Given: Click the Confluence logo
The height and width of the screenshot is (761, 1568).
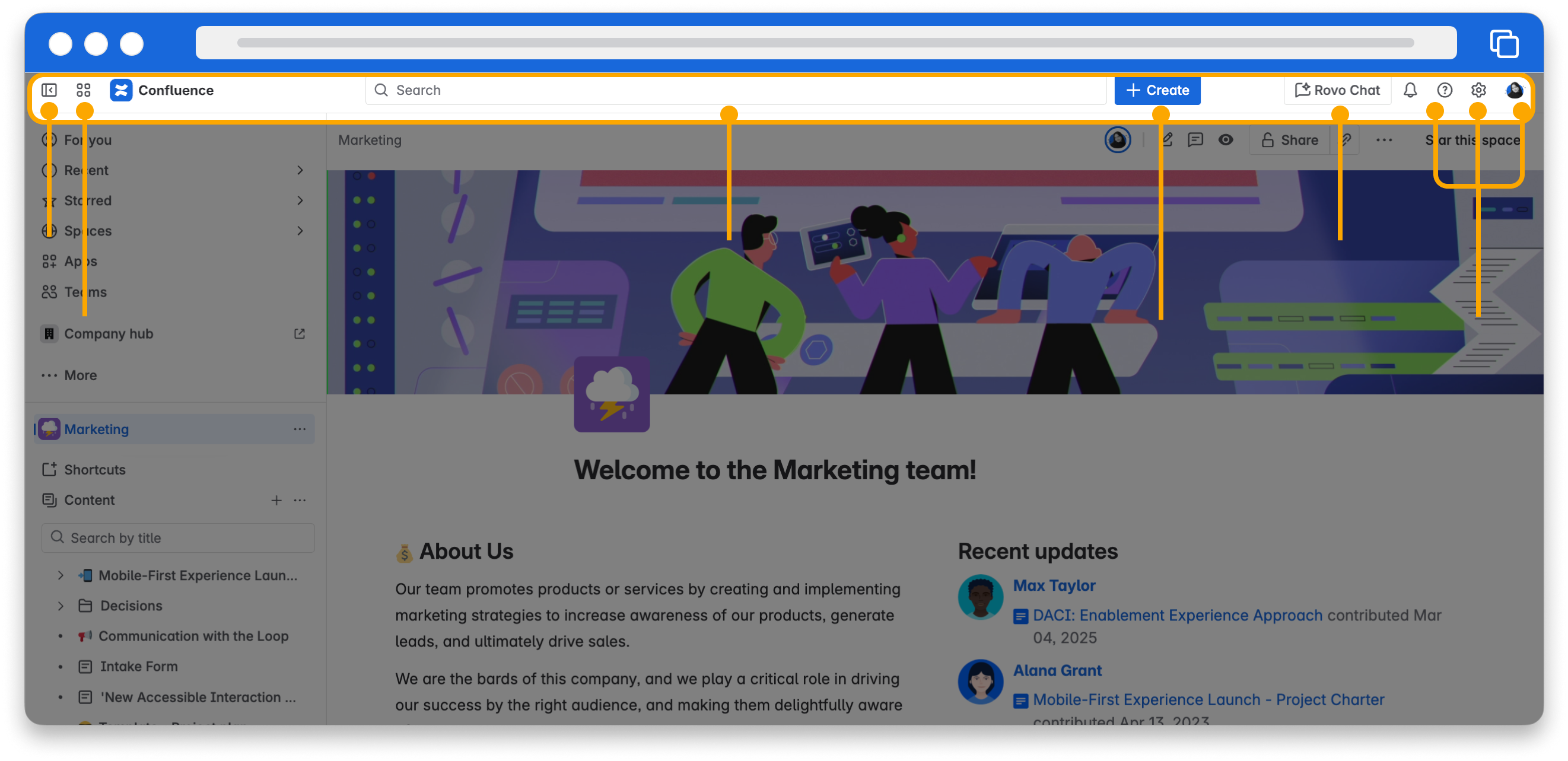Looking at the screenshot, I should click(x=121, y=90).
